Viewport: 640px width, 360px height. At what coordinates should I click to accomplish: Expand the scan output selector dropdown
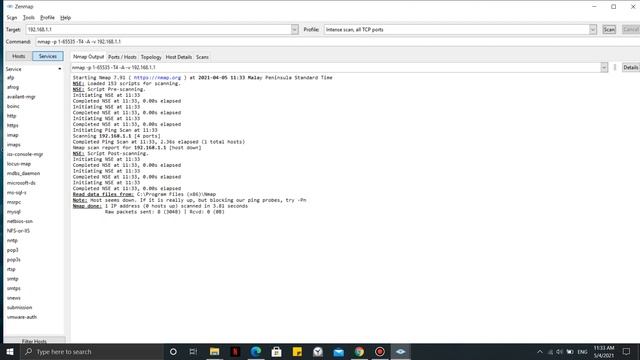pos(604,67)
